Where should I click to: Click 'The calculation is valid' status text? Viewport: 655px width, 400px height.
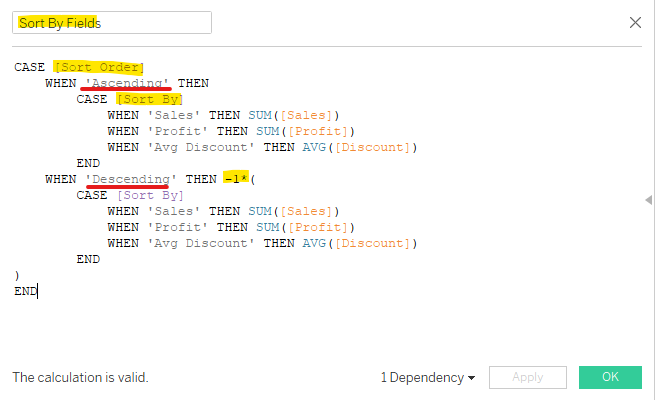pyautogui.click(x=80, y=378)
